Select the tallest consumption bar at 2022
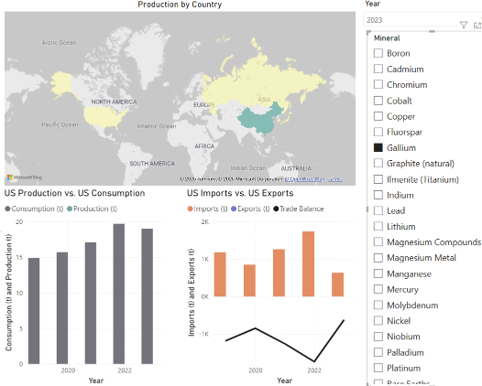 point(119,294)
